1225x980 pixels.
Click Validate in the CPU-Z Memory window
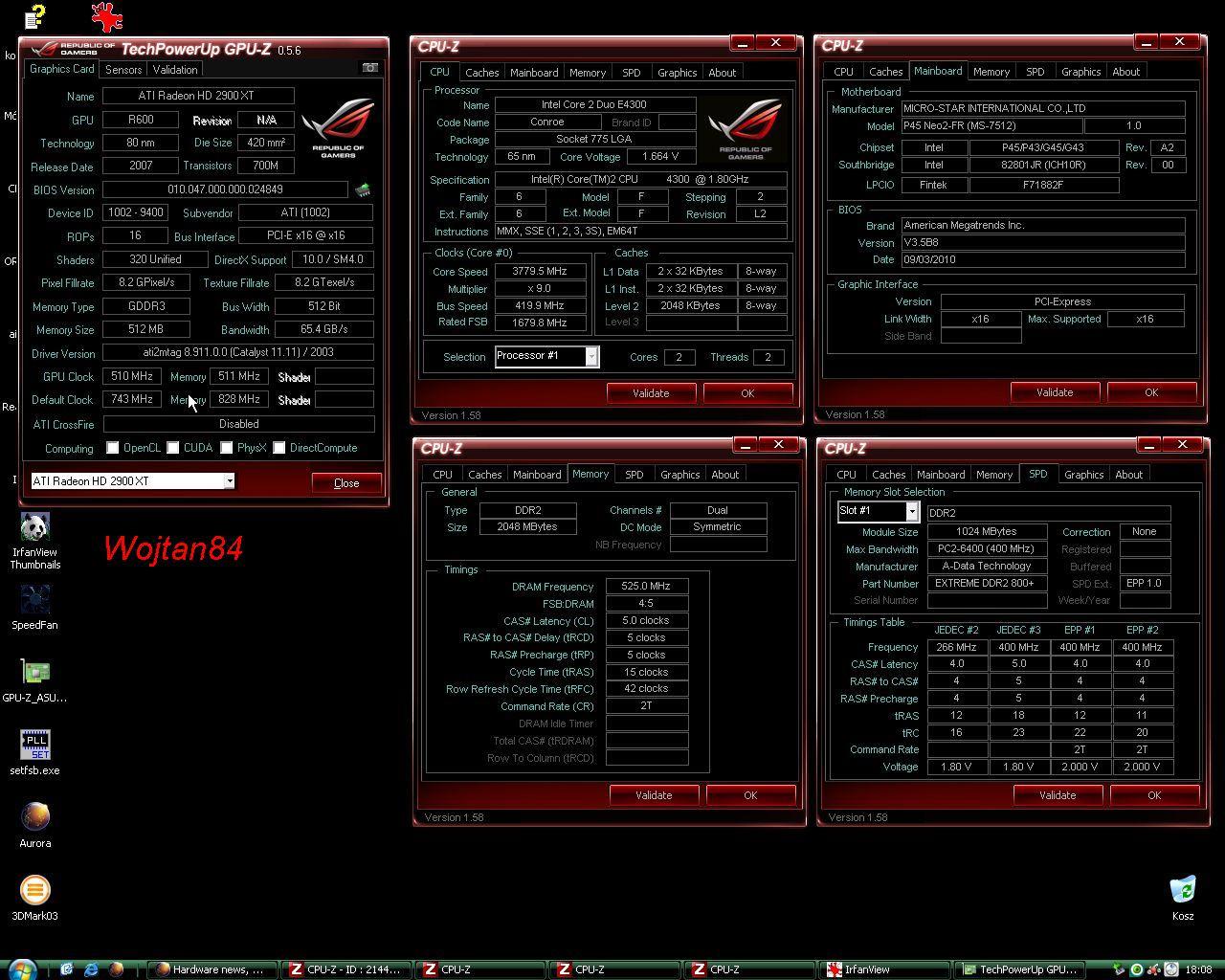[654, 795]
